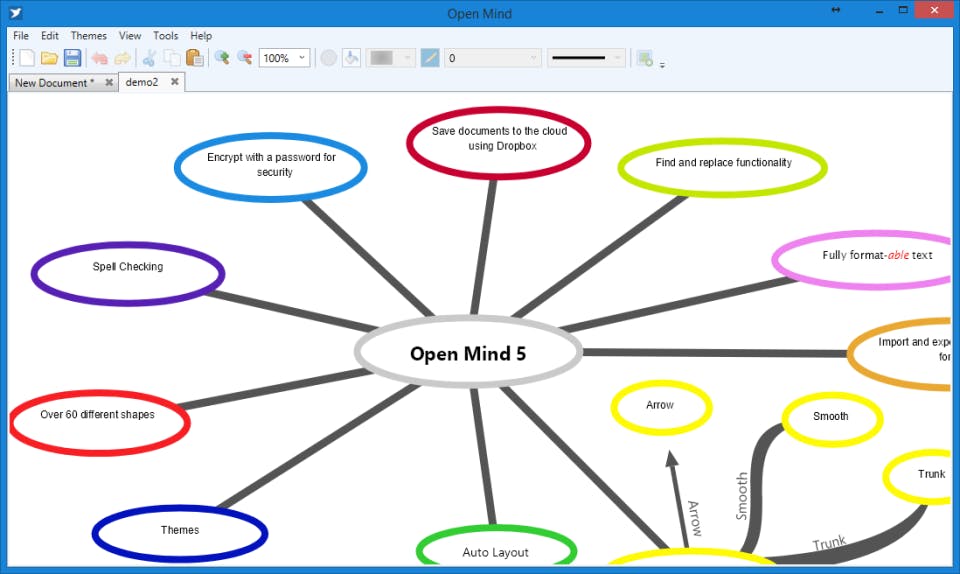The image size is (960, 574).
Task: Open the Help menu
Action: pos(201,35)
